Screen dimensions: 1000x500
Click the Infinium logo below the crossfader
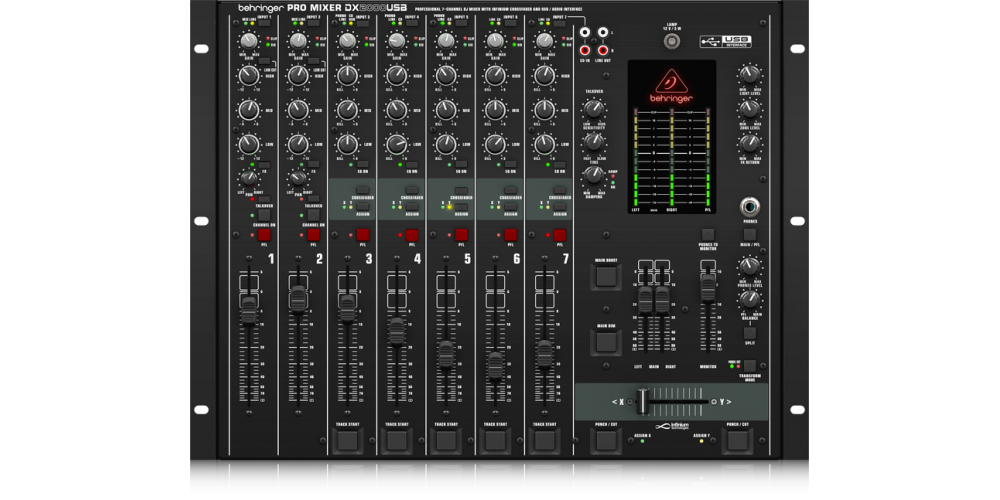click(x=672, y=427)
